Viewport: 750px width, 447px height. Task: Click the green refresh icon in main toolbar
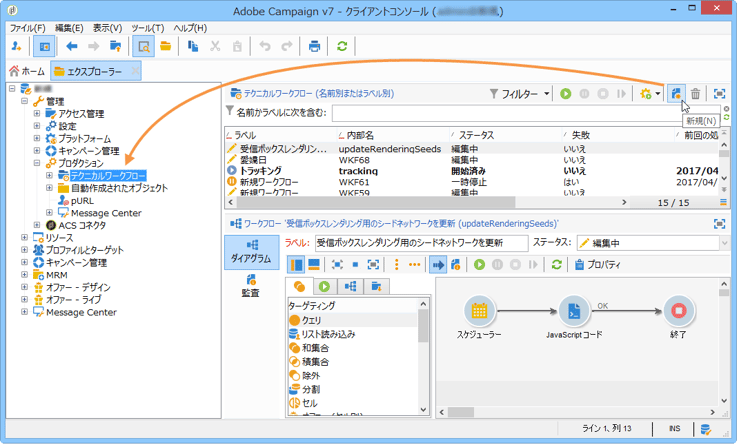[342, 46]
